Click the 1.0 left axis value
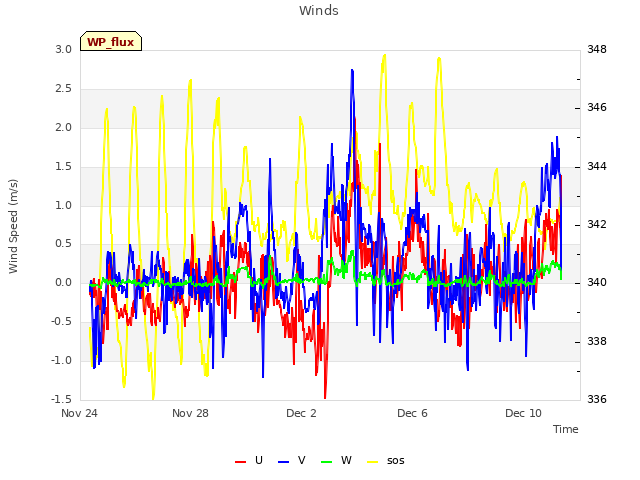Image resolution: width=640 pixels, height=480 pixels. click(64, 205)
